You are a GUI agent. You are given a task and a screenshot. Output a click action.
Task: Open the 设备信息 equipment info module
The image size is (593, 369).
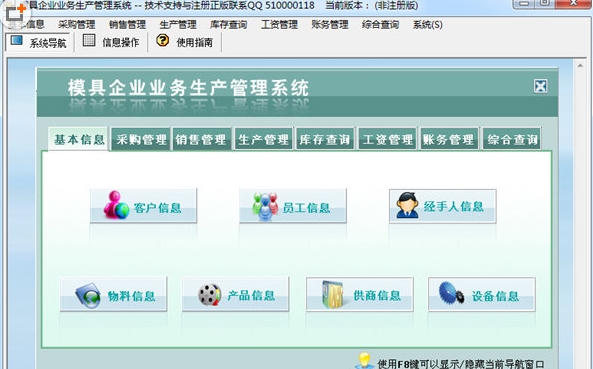pos(482,294)
